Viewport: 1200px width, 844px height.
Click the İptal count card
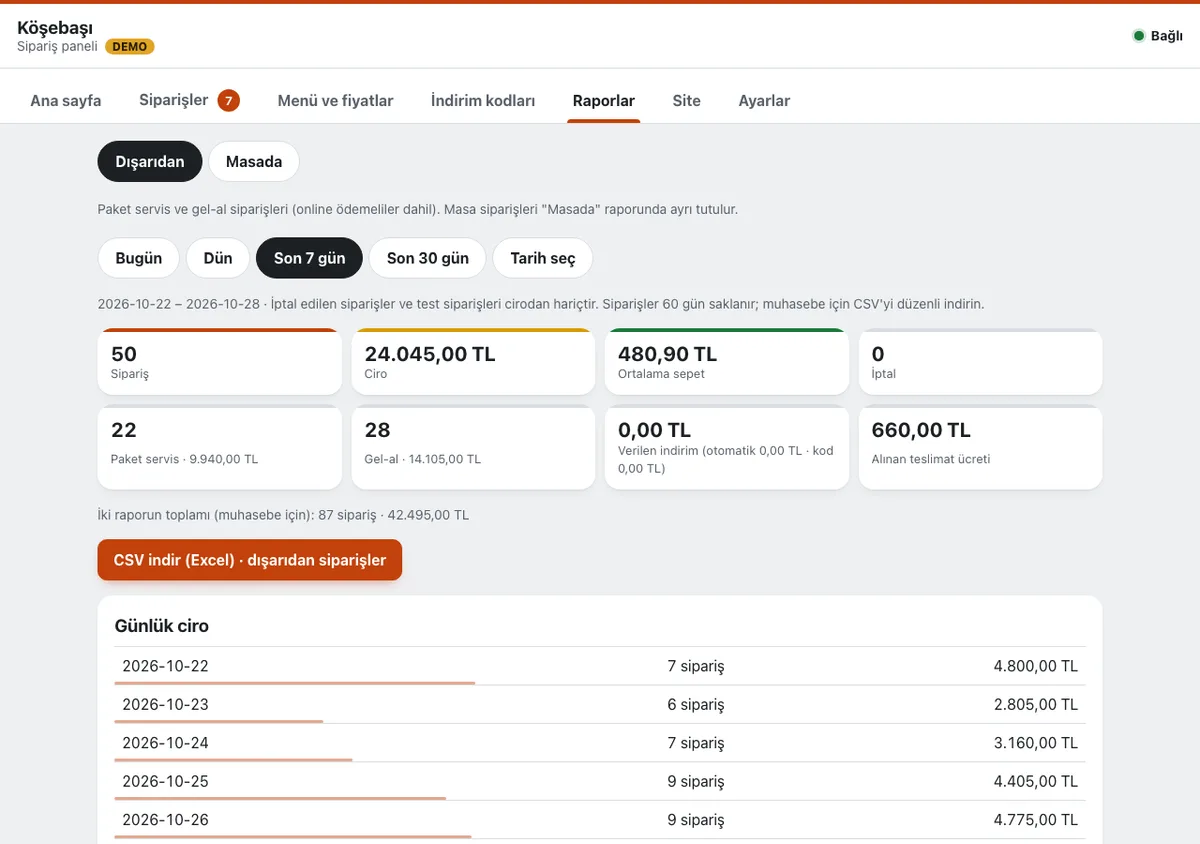981,362
